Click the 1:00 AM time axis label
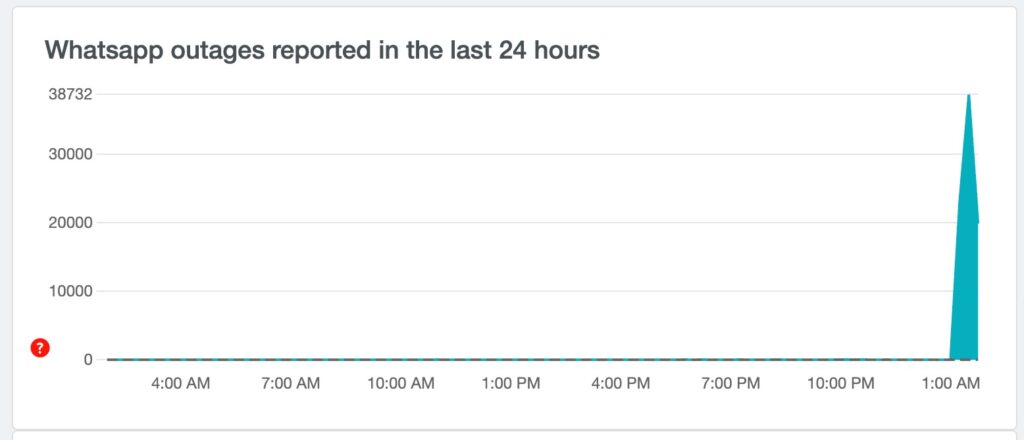This screenshot has width=1024, height=440. coord(950,384)
